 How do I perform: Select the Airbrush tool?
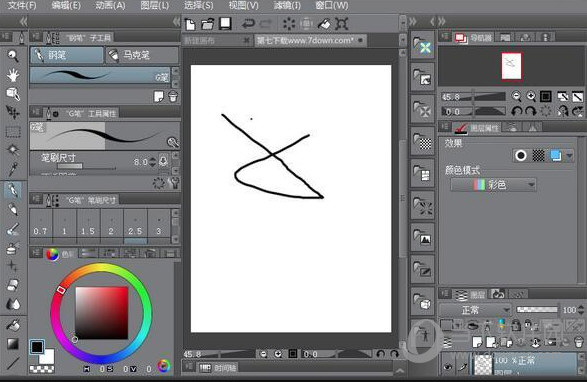[13, 248]
